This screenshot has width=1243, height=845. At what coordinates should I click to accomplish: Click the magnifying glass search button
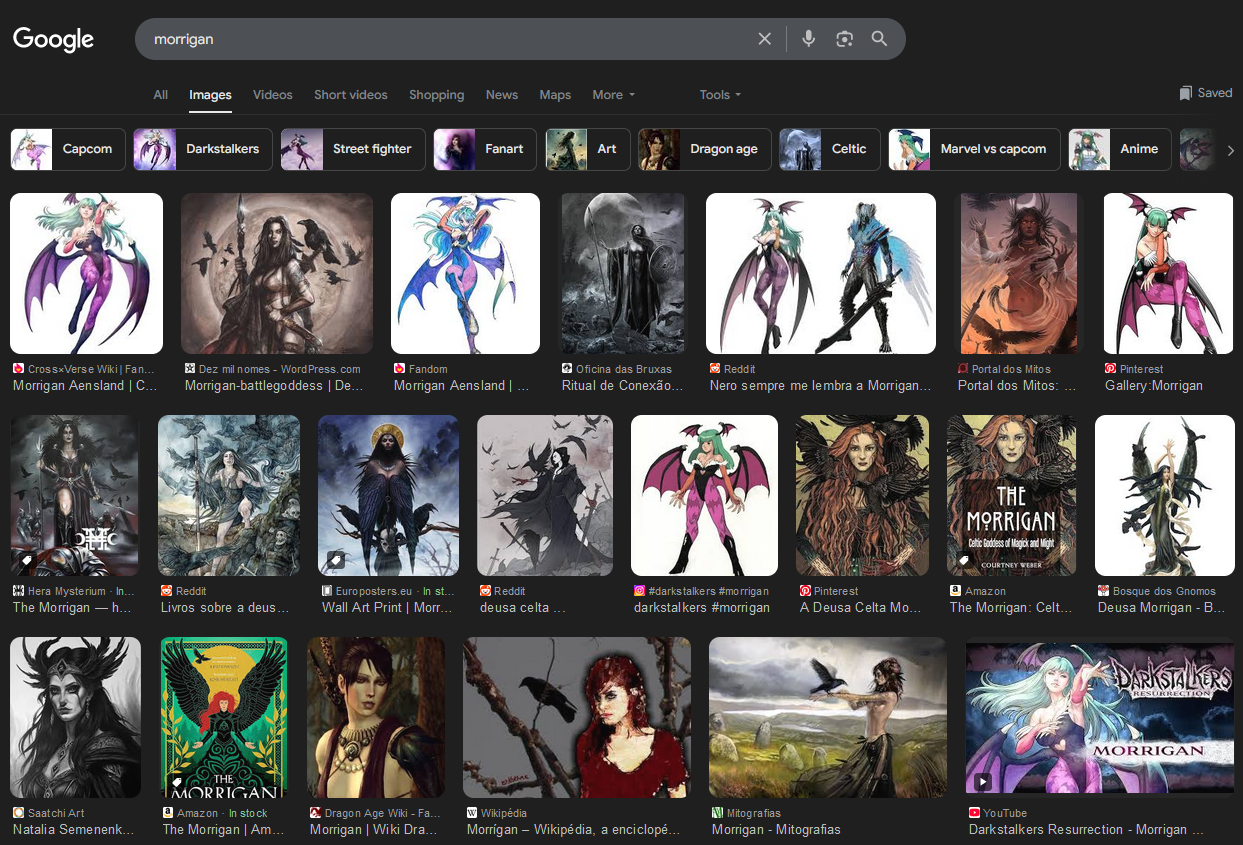point(879,39)
